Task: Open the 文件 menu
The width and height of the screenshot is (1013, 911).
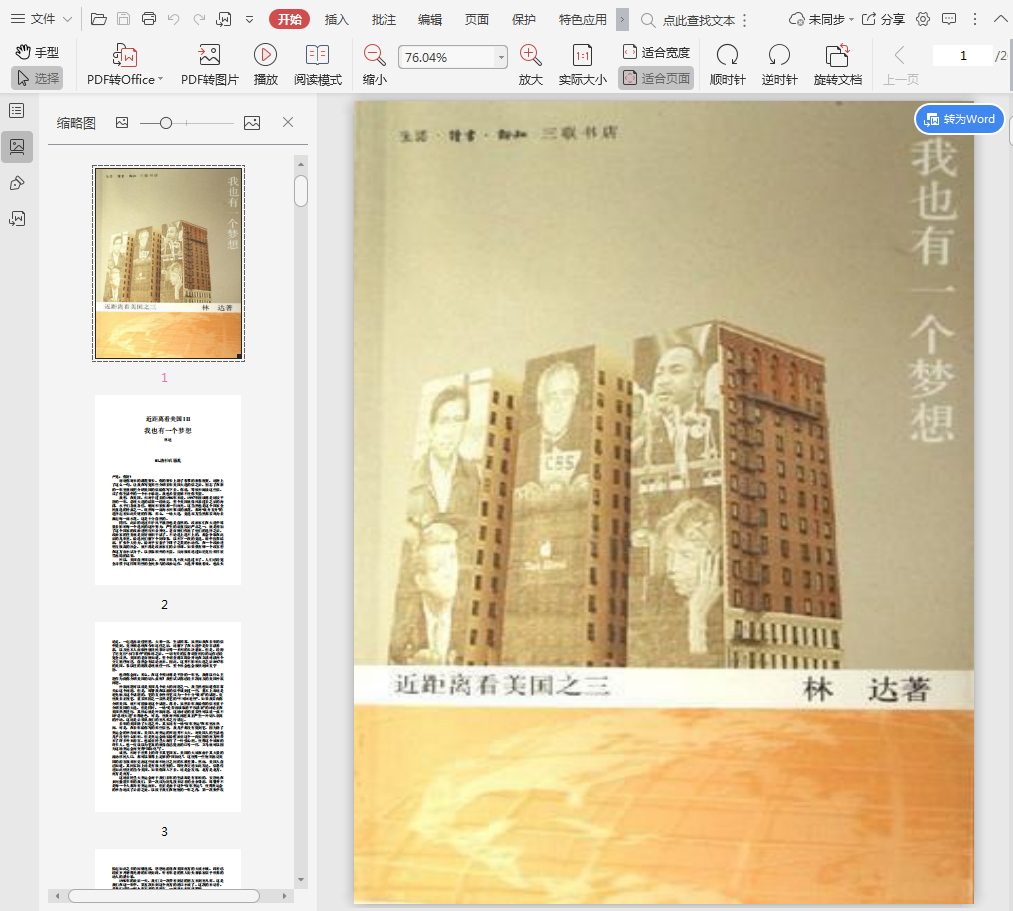Action: [x=34, y=19]
